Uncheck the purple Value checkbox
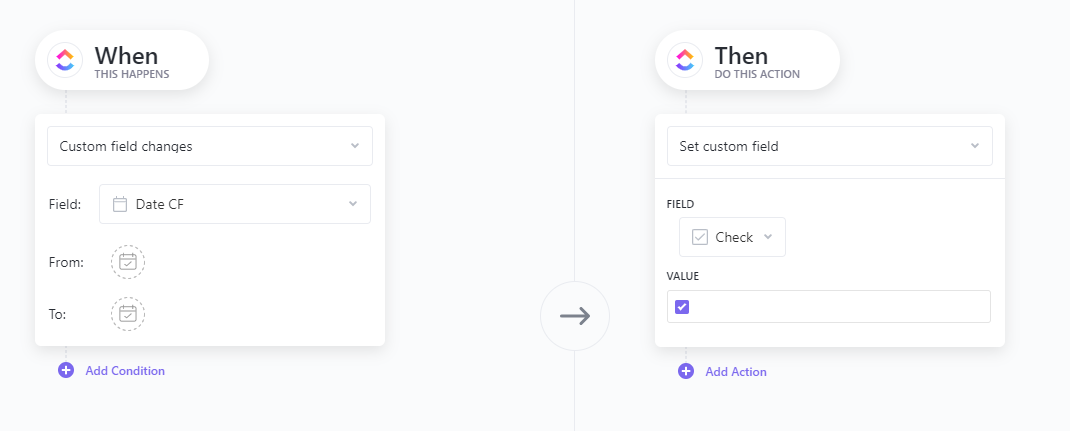 pos(682,307)
